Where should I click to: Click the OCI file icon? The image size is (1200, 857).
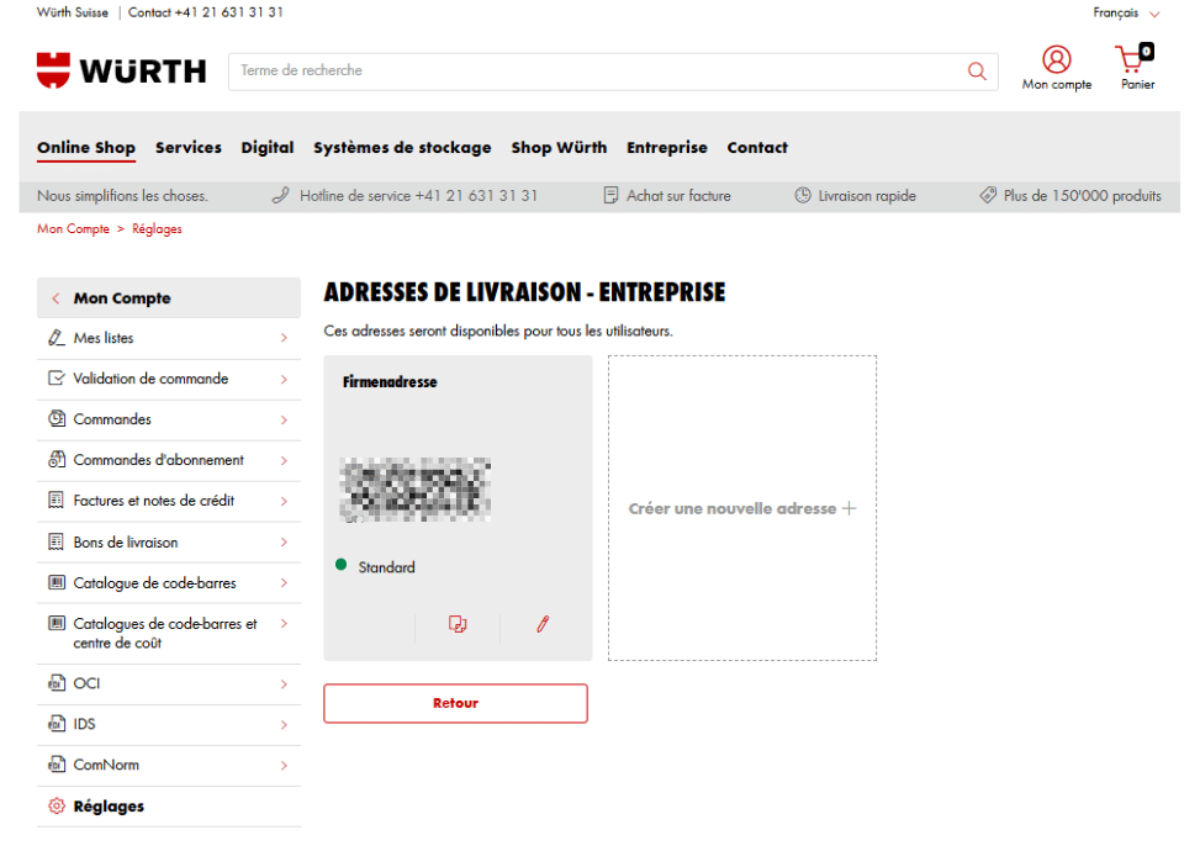pyautogui.click(x=56, y=684)
